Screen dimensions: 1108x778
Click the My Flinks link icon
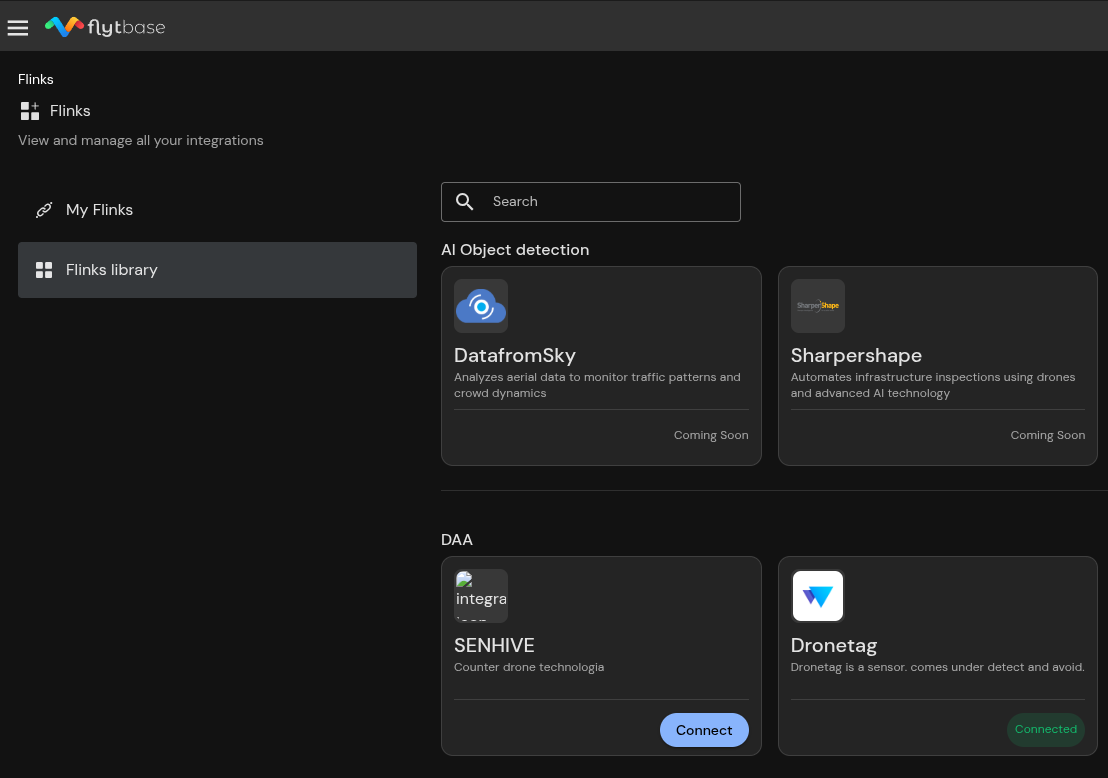44,210
